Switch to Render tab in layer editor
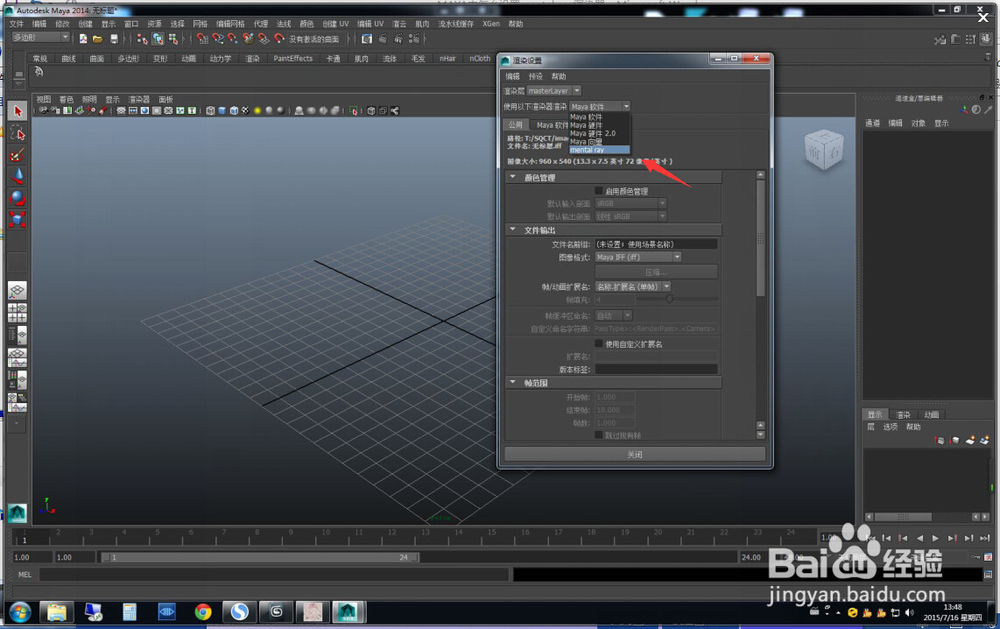1000x629 pixels. pos(903,415)
